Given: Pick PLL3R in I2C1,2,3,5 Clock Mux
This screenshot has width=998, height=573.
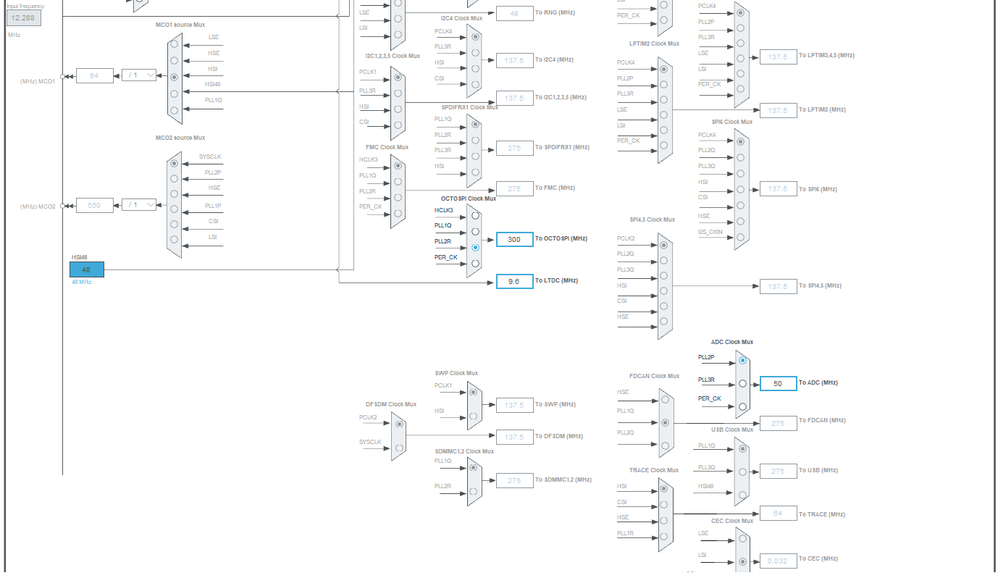Looking at the screenshot, I should (398, 94).
